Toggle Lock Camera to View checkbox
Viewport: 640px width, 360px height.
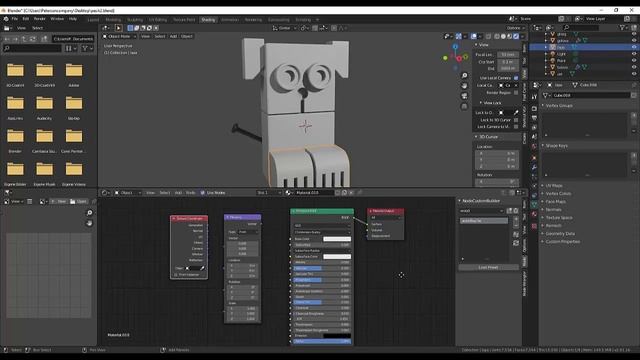tap(516, 127)
